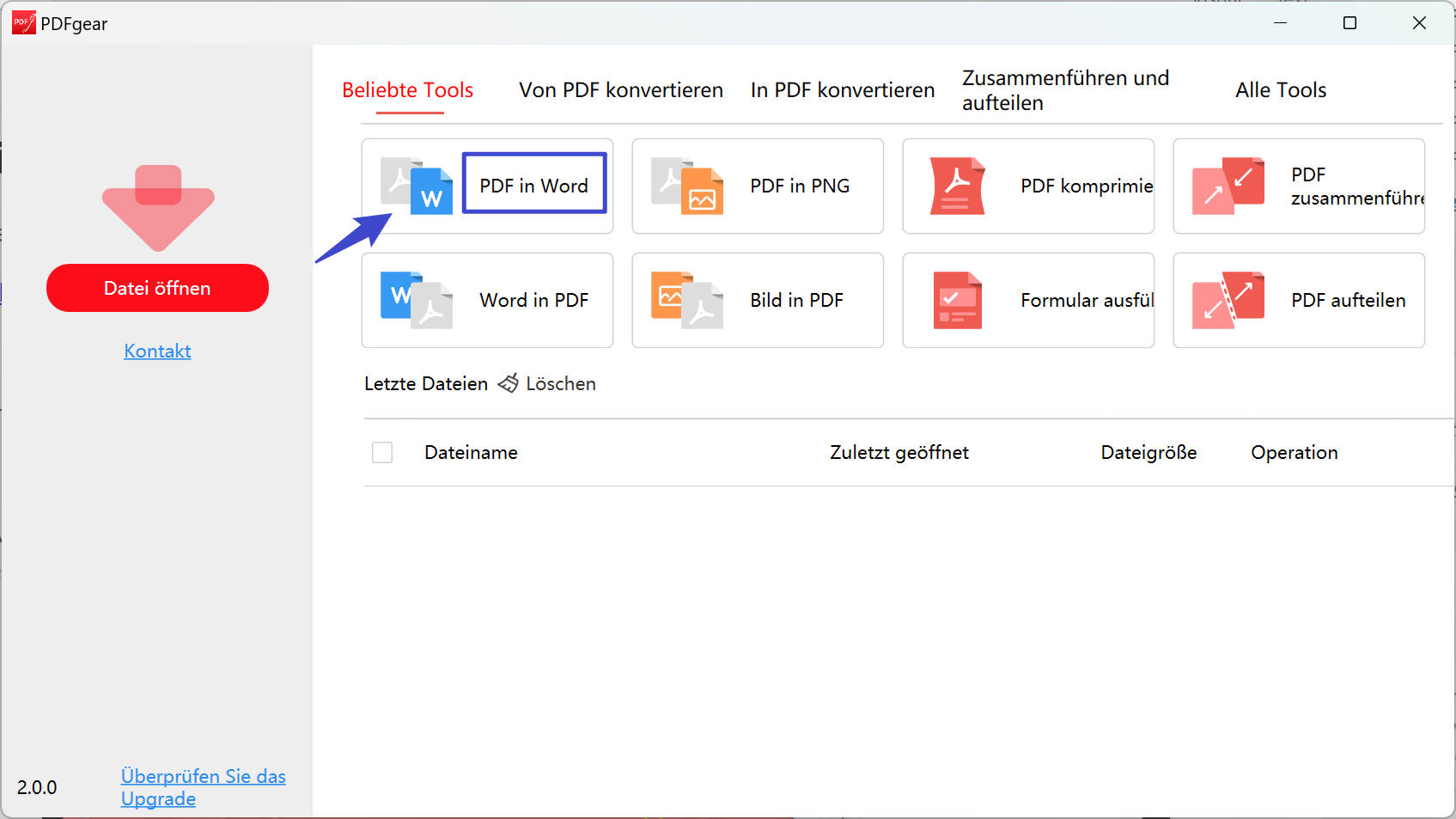Select the Beliebte Tools tab

point(407,89)
